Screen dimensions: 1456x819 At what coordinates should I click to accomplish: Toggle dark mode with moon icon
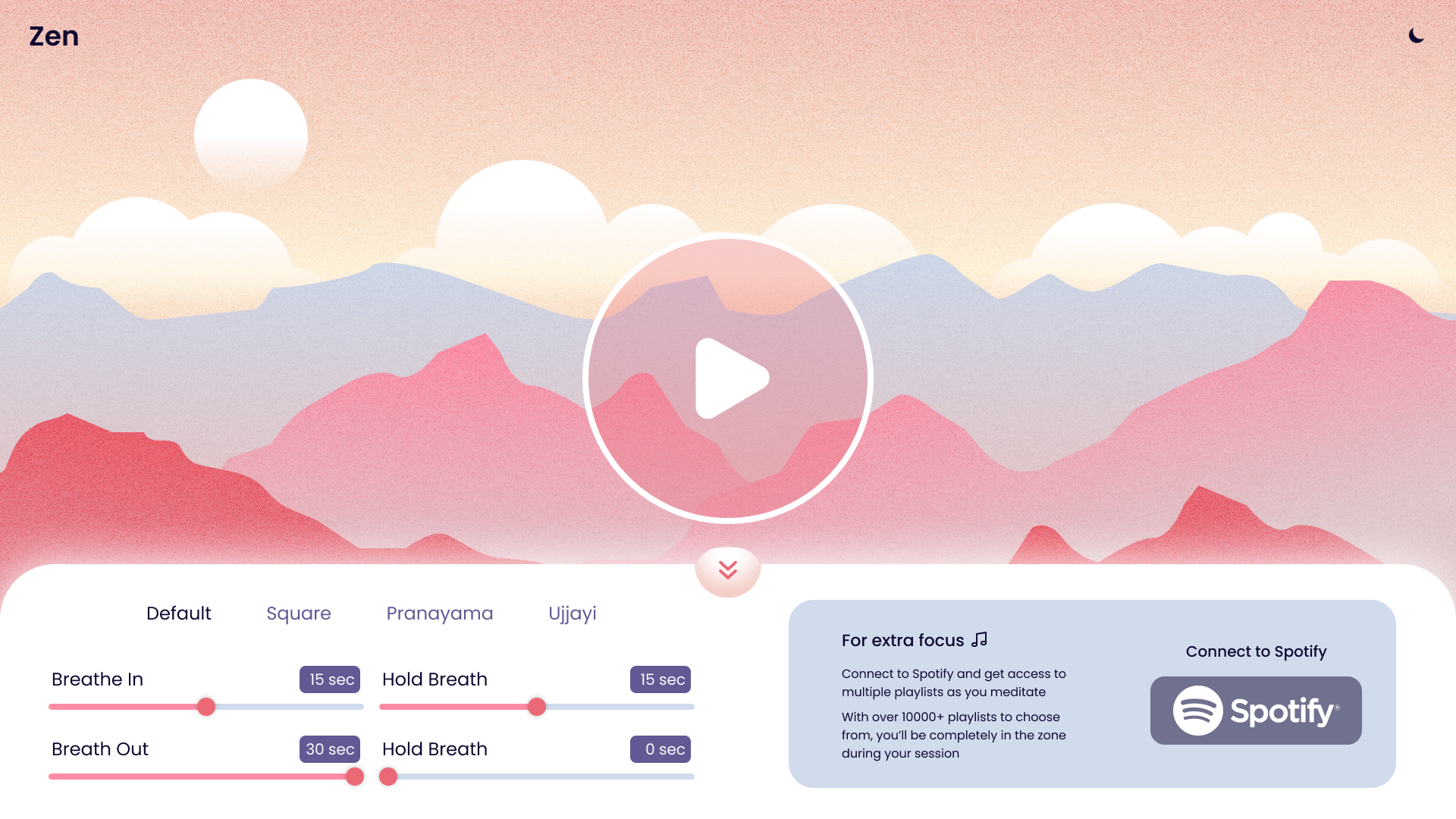(x=1418, y=36)
